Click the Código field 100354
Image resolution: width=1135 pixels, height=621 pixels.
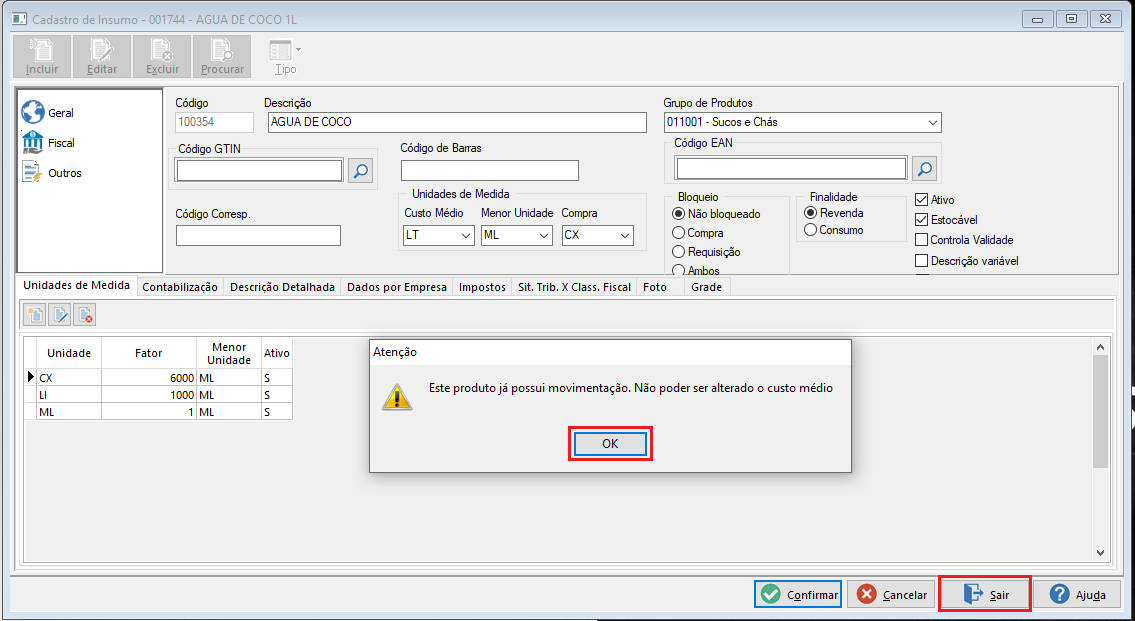click(x=215, y=122)
